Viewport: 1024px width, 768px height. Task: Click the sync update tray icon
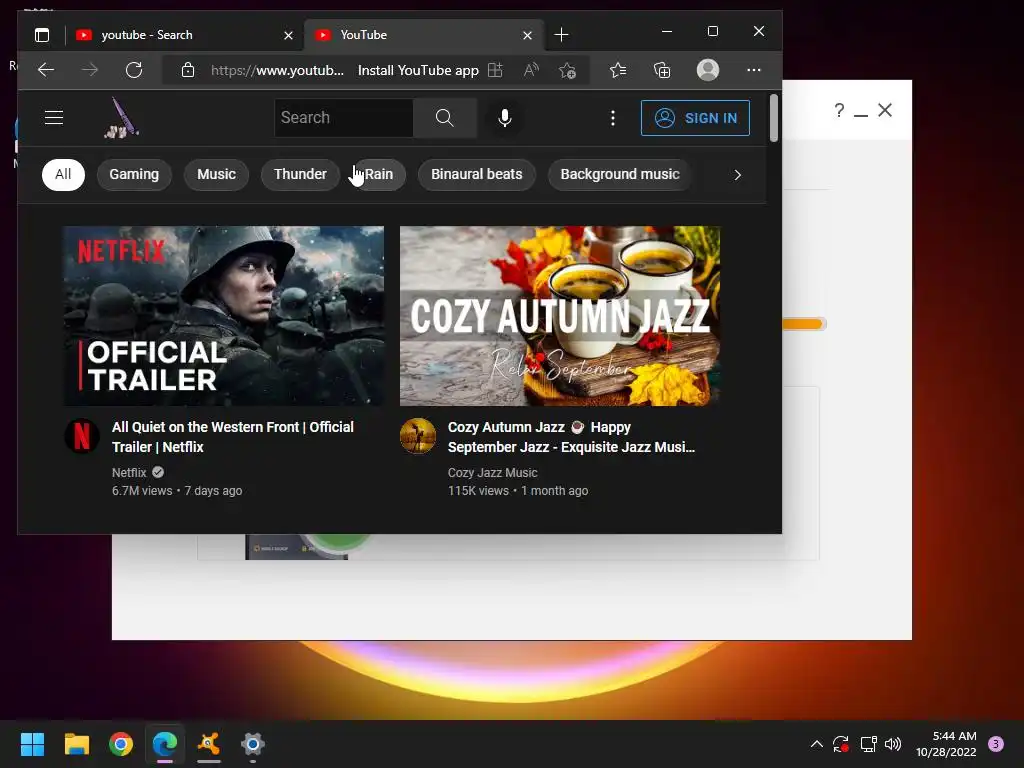pyautogui.click(x=841, y=744)
